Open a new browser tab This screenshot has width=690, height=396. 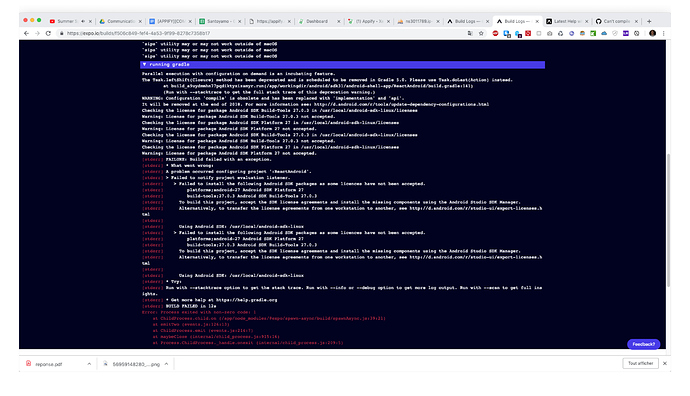point(649,21)
